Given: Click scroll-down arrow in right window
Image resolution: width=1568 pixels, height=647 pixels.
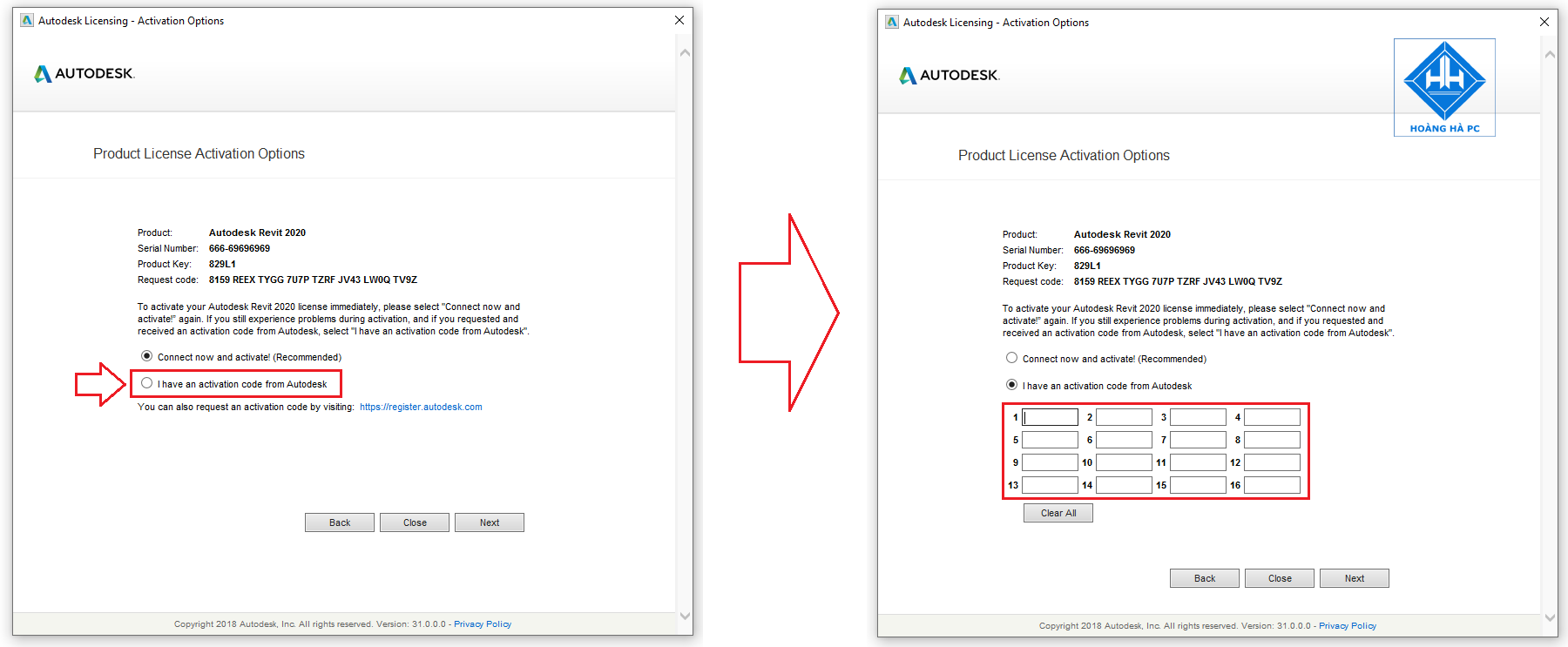Looking at the screenshot, I should pos(1550,617).
